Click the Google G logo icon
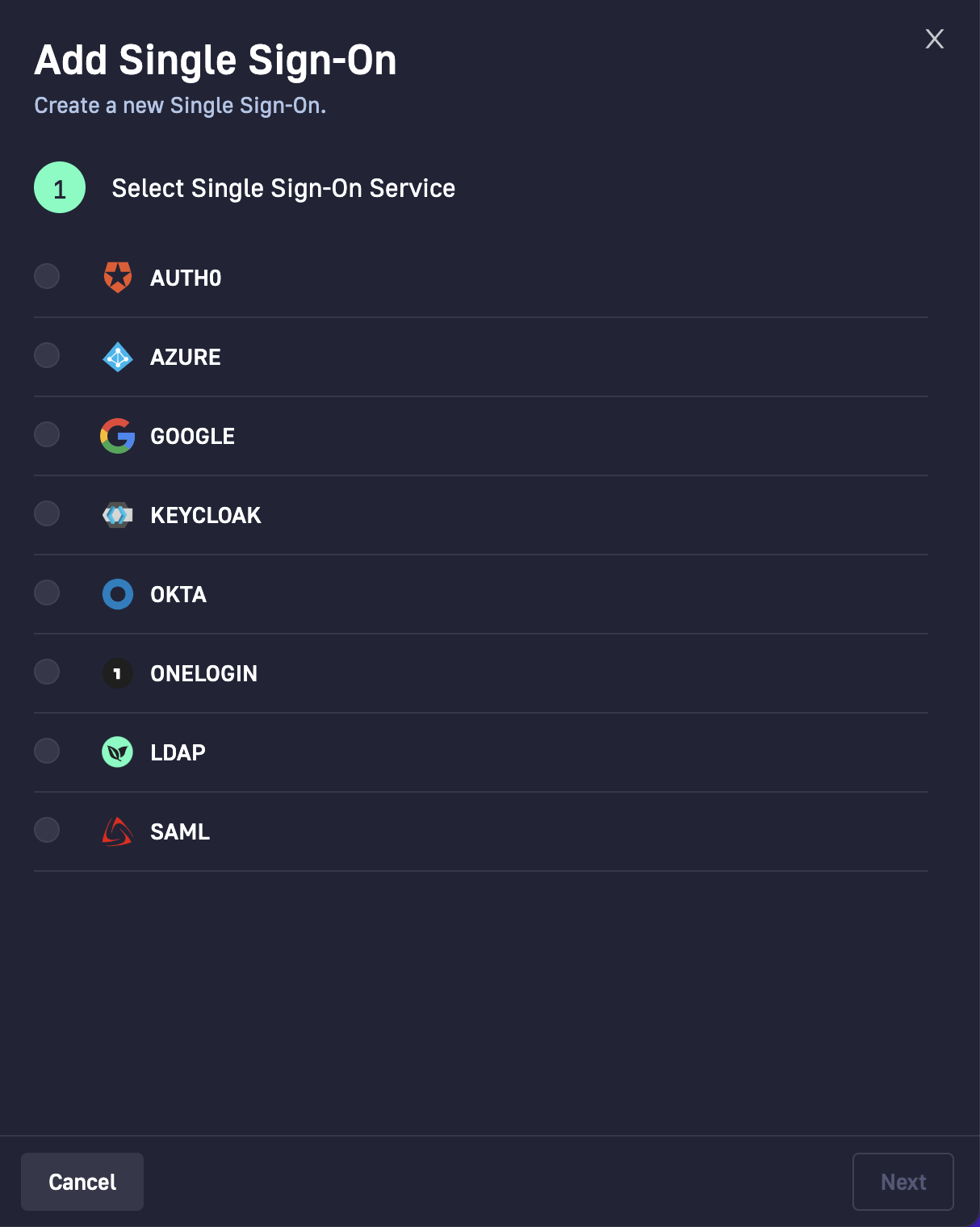980x1227 pixels. click(x=118, y=436)
